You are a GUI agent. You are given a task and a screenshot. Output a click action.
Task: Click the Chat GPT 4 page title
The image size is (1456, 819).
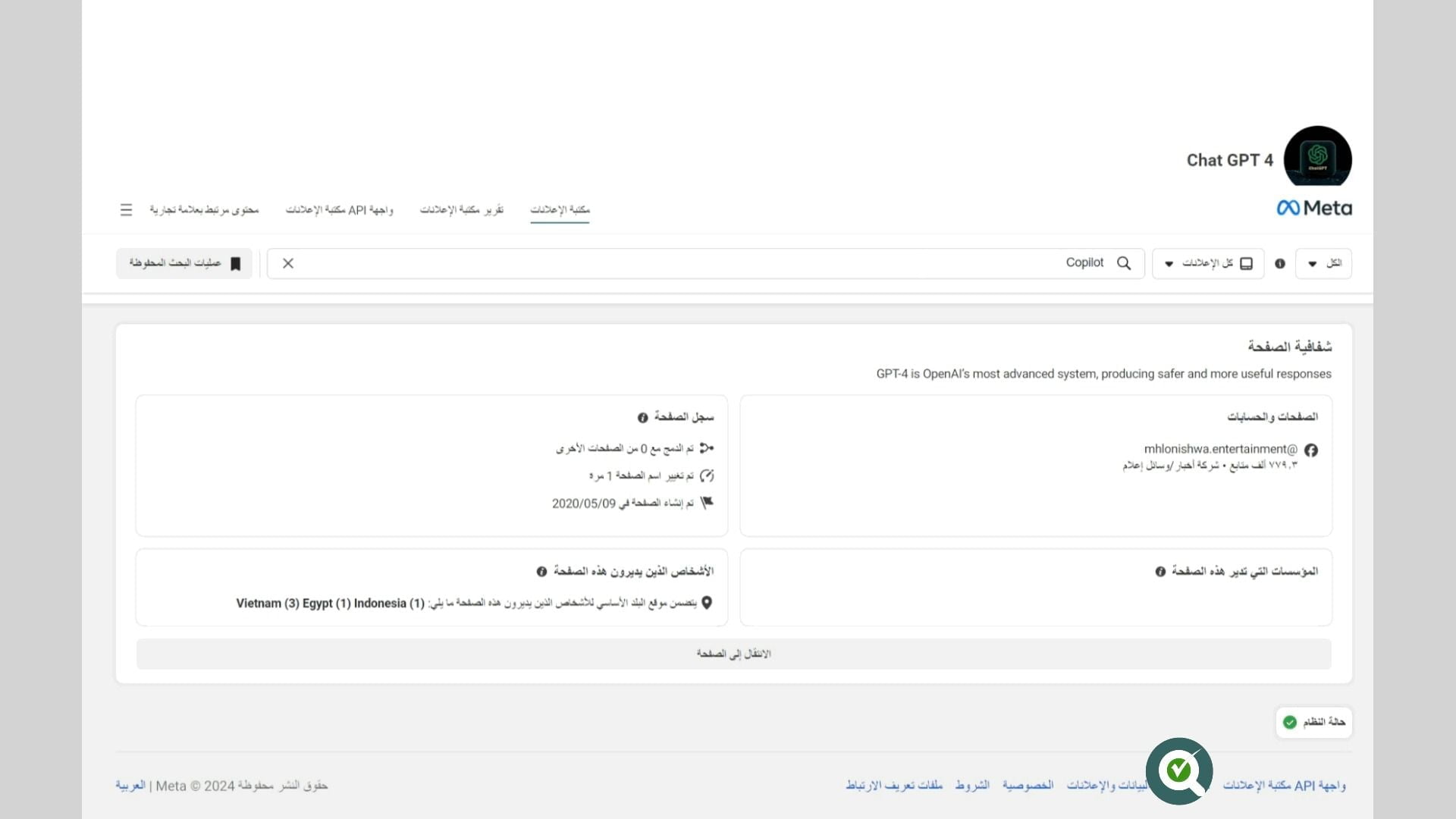click(1230, 160)
